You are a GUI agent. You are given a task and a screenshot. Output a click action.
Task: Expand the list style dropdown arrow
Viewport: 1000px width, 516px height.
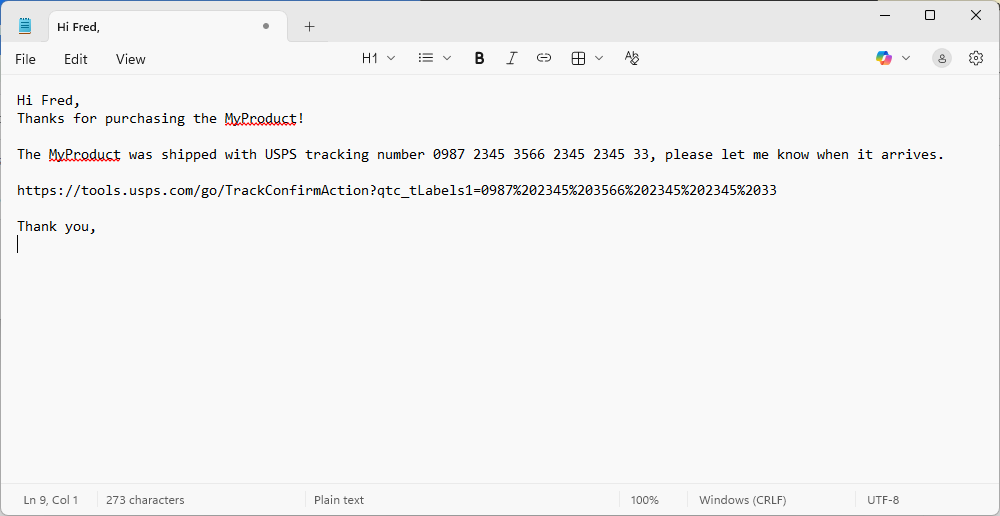click(447, 58)
